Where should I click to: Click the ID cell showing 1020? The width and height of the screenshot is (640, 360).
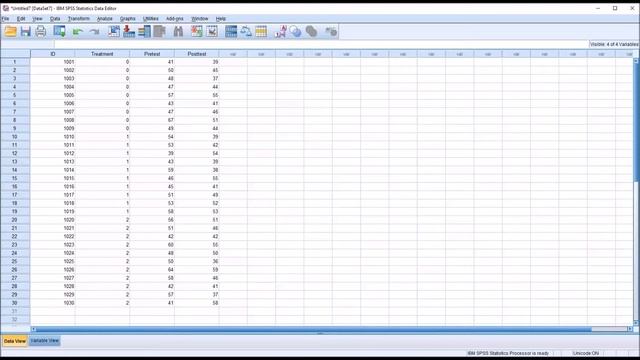point(53,220)
